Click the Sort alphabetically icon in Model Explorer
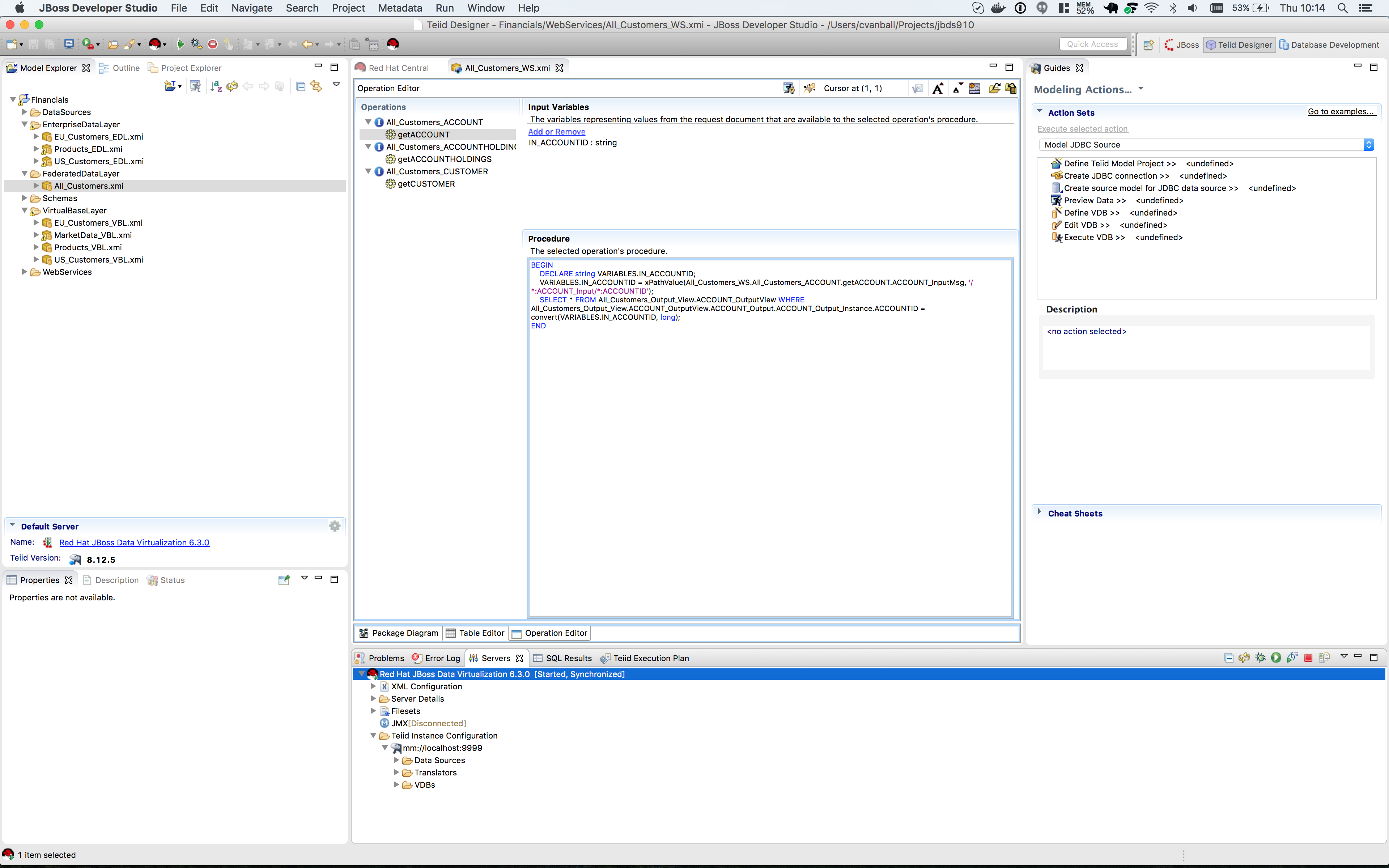This screenshot has width=1389, height=868. [216, 86]
